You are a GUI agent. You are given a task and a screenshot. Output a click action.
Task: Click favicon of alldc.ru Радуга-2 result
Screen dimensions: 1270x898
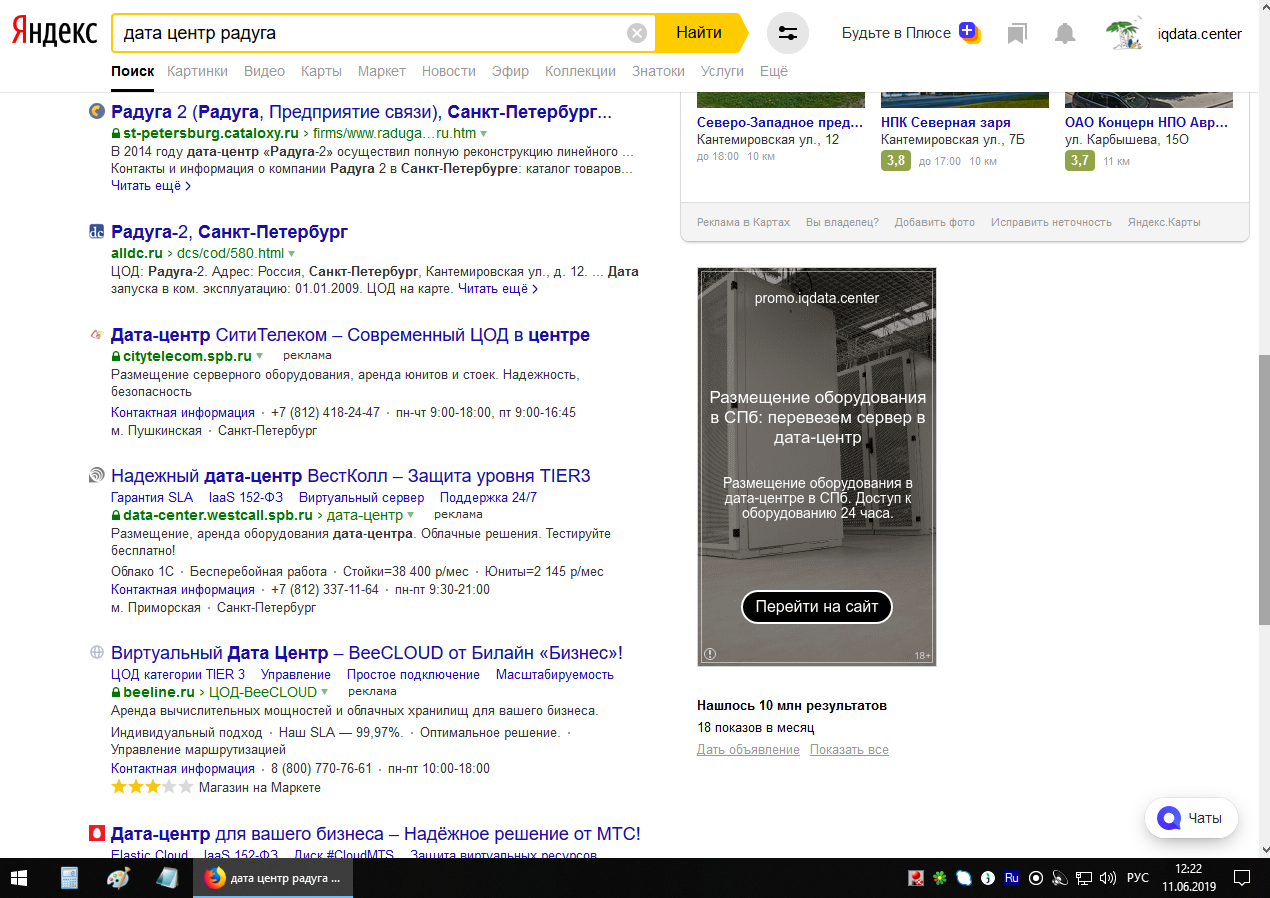pyautogui.click(x=97, y=232)
